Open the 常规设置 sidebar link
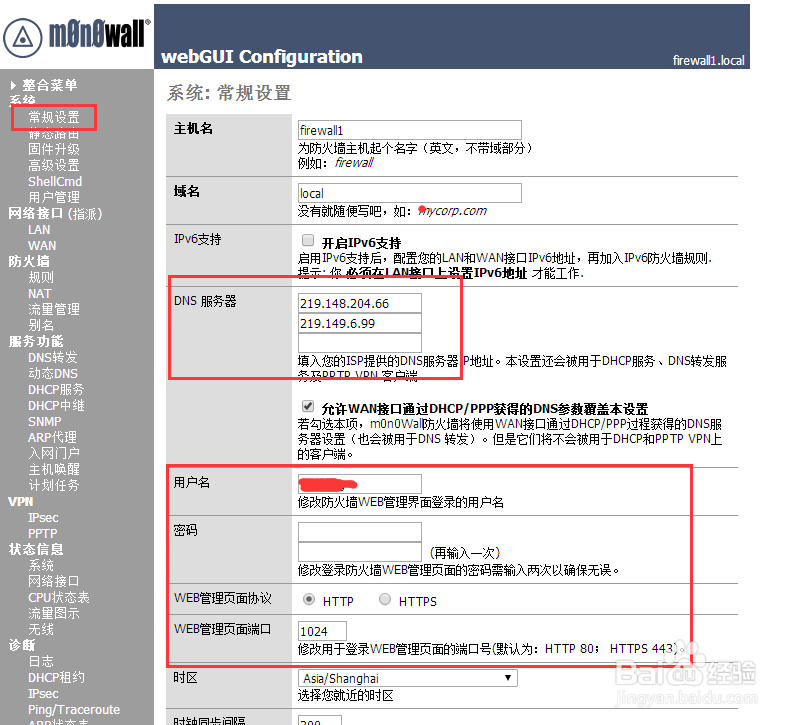The image size is (802, 725). pos(55,117)
